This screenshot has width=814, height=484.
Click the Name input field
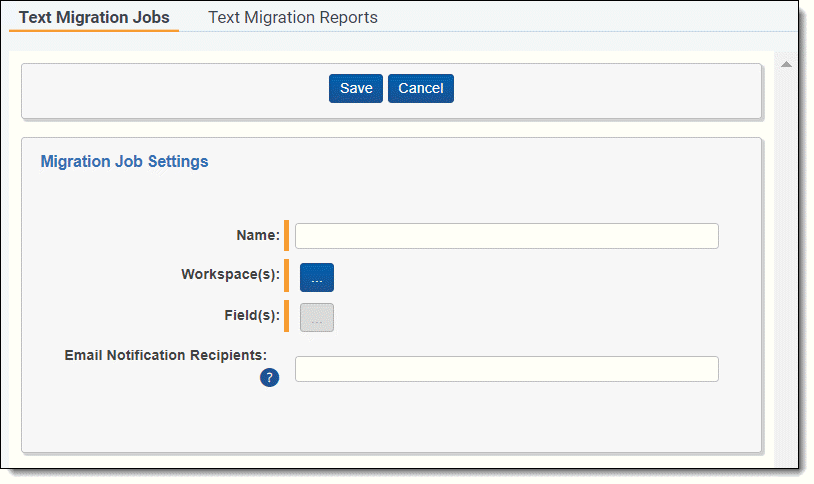[506, 236]
